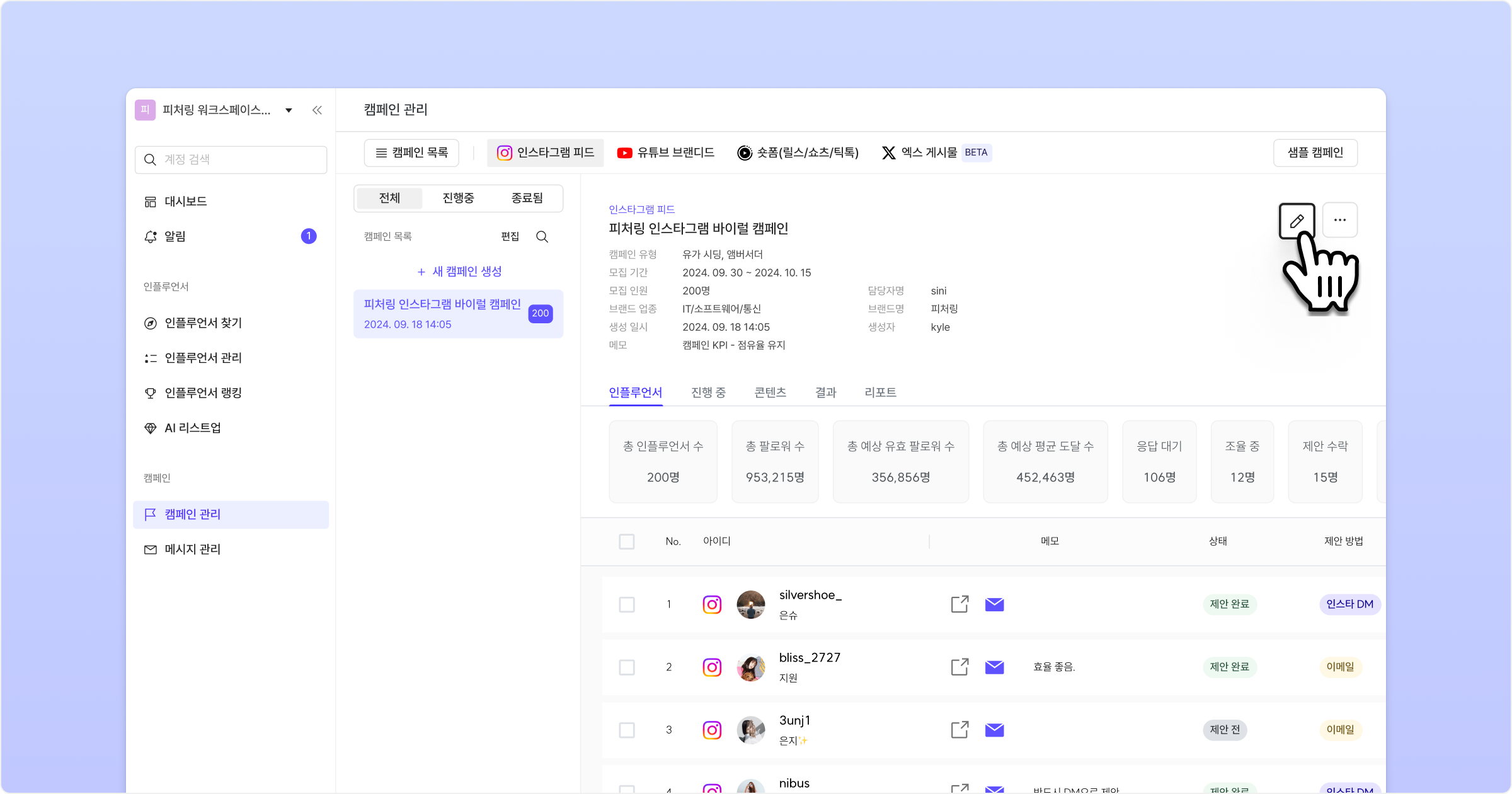Click the 새 캠페인 생성 link

[459, 272]
